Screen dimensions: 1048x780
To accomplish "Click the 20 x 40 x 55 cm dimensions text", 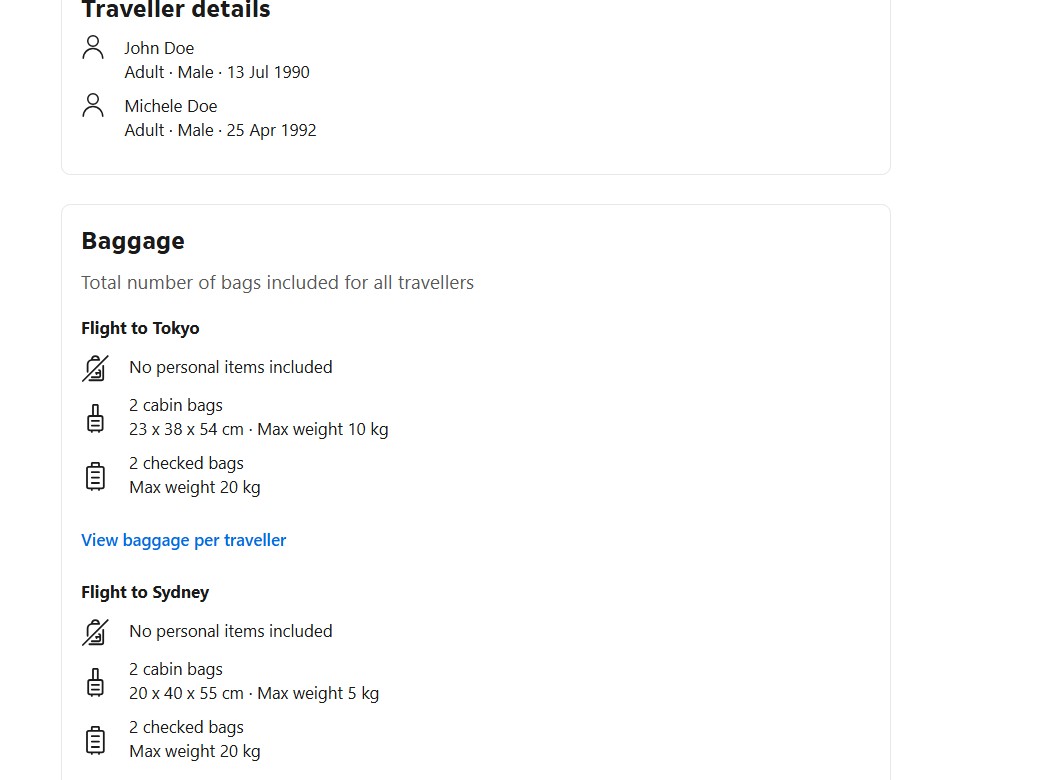I will tap(187, 694).
